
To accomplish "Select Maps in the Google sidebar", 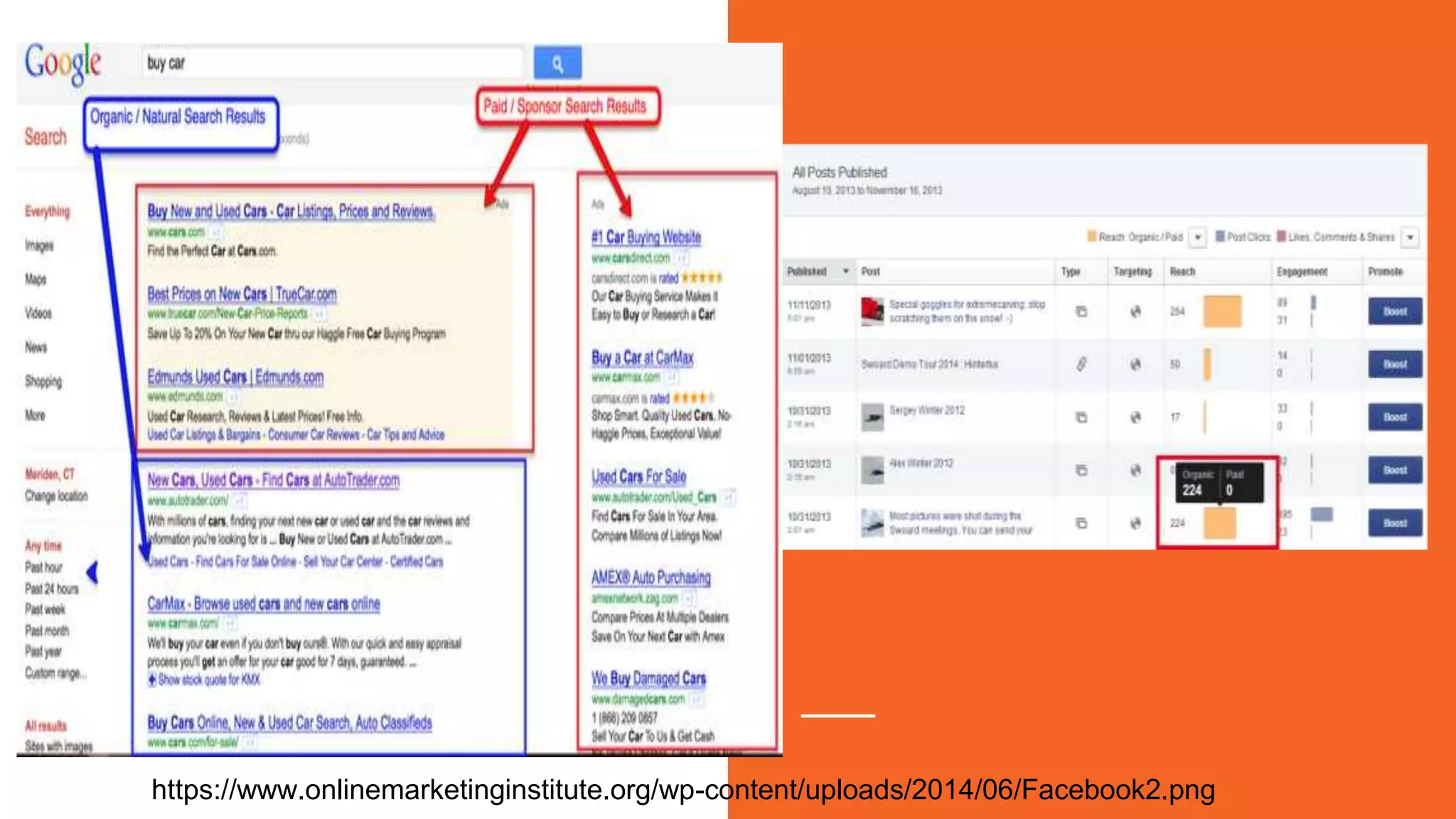I will (x=36, y=279).
